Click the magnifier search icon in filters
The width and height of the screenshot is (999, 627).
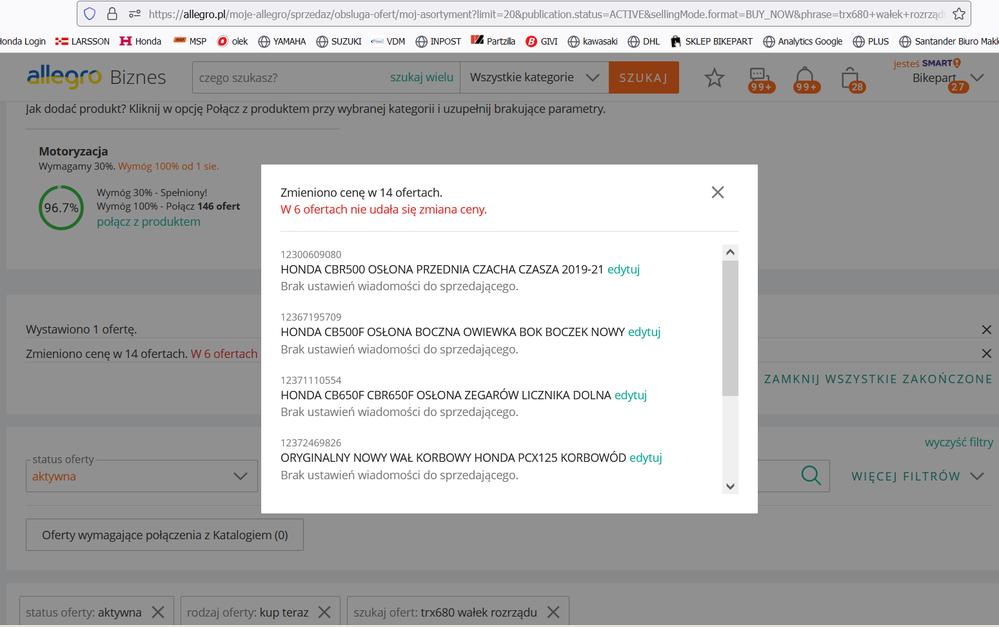810,475
